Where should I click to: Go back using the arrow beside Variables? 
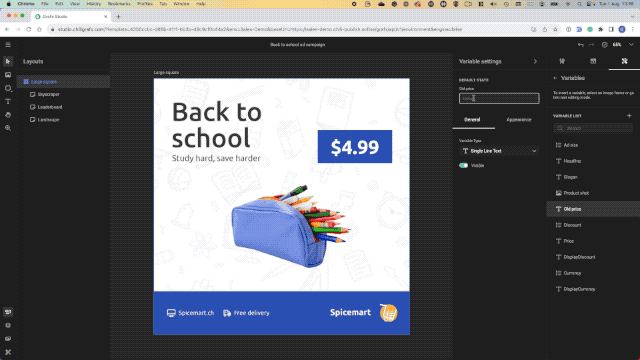click(555, 78)
